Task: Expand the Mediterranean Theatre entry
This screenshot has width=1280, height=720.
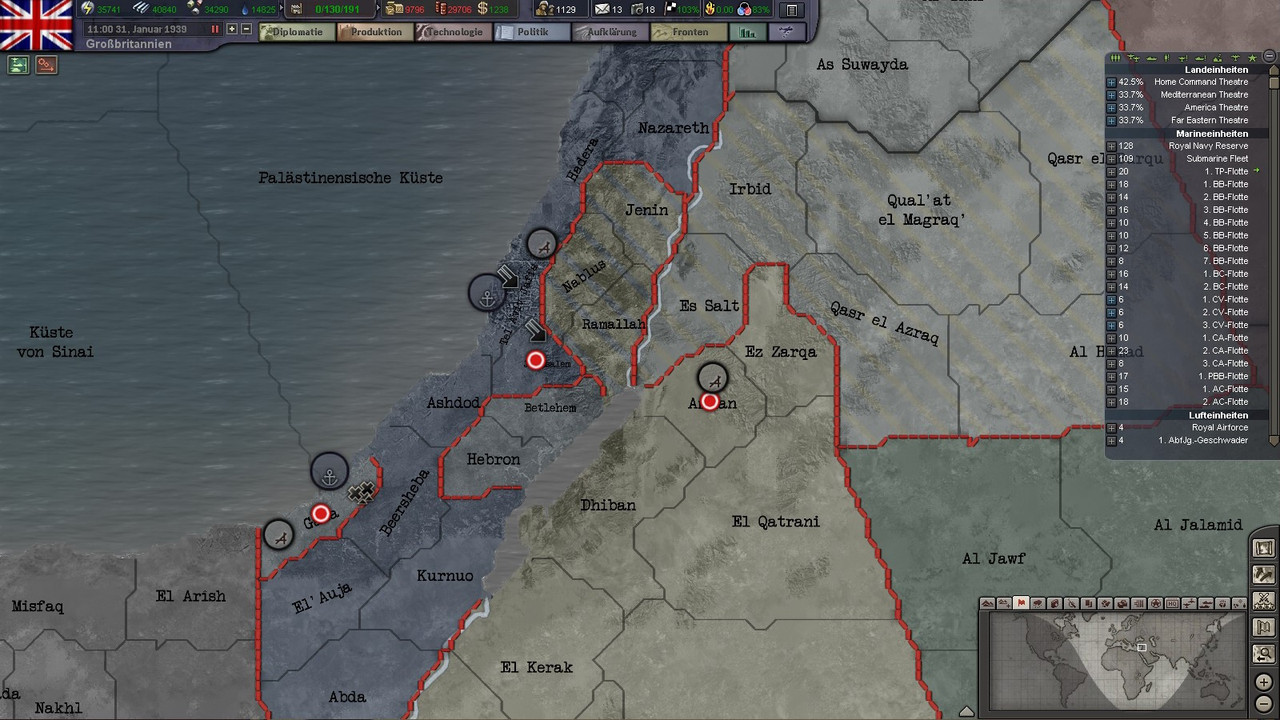Action: click(1111, 95)
